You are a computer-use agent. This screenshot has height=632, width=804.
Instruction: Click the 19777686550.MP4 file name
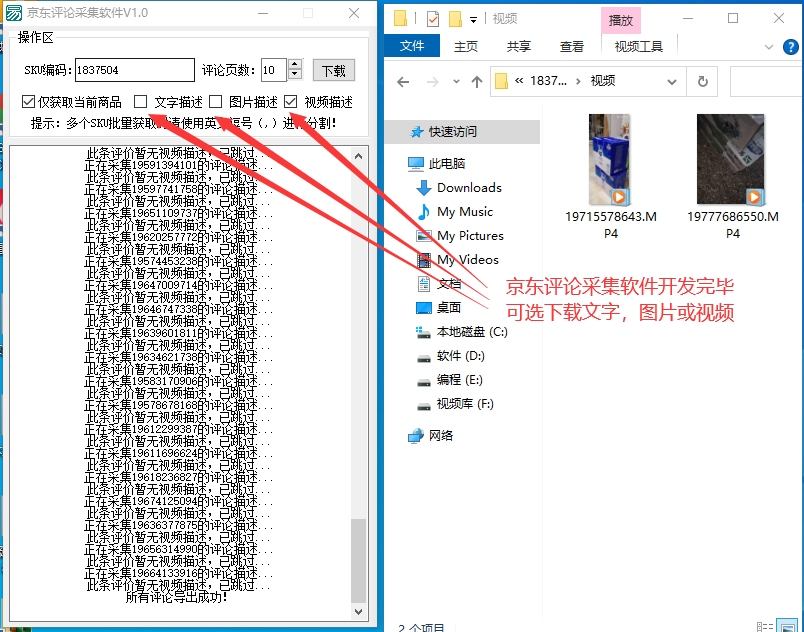[x=733, y=225]
